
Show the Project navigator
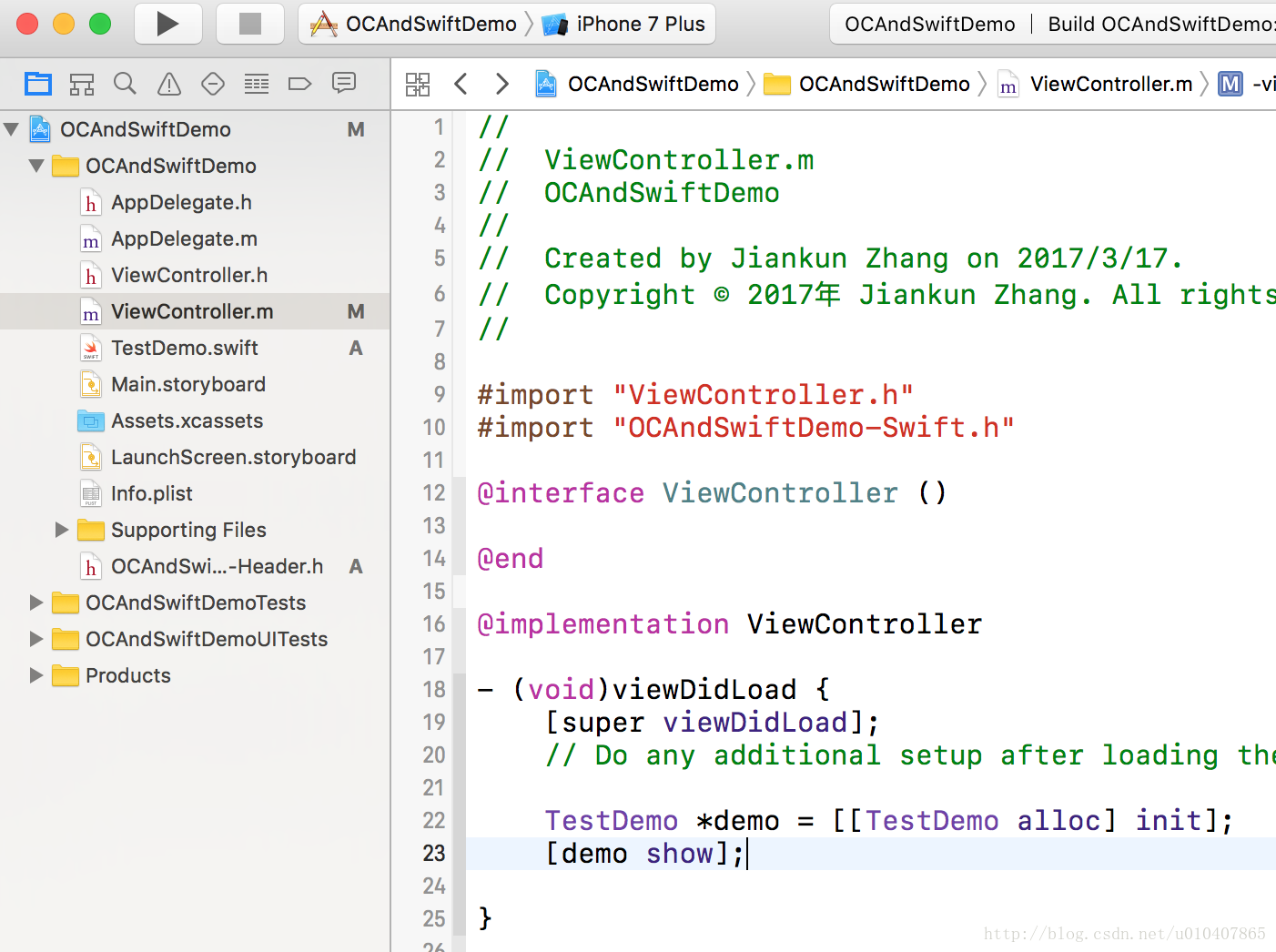click(x=38, y=85)
